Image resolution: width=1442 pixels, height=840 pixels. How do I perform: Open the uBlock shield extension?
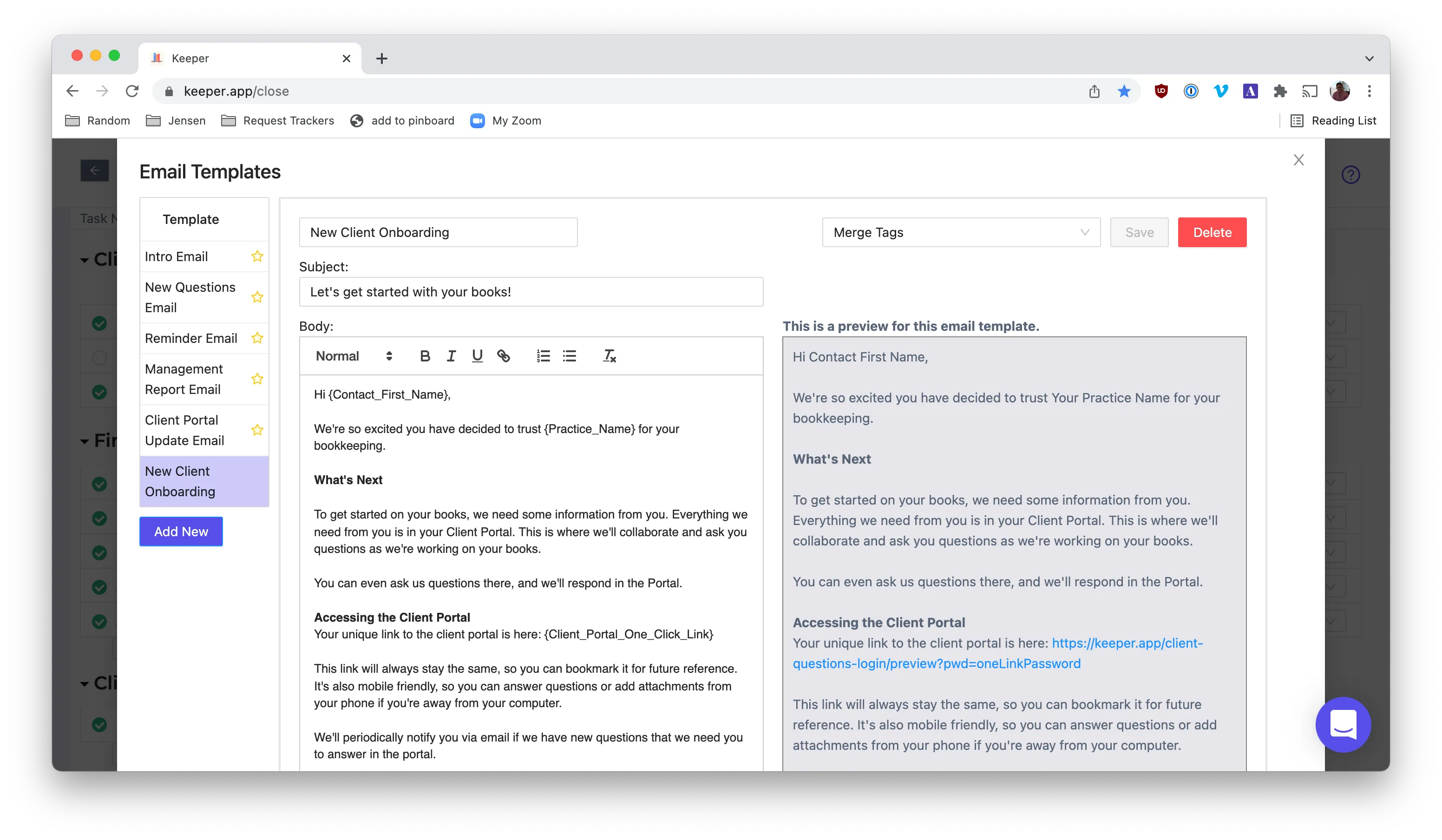(x=1161, y=91)
